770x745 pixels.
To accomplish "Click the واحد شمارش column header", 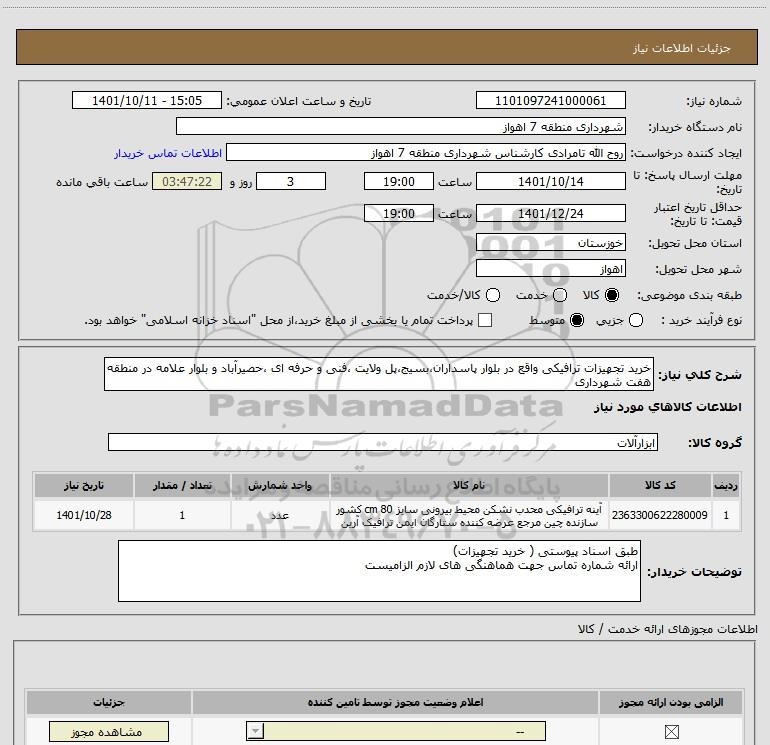I will tap(280, 485).
